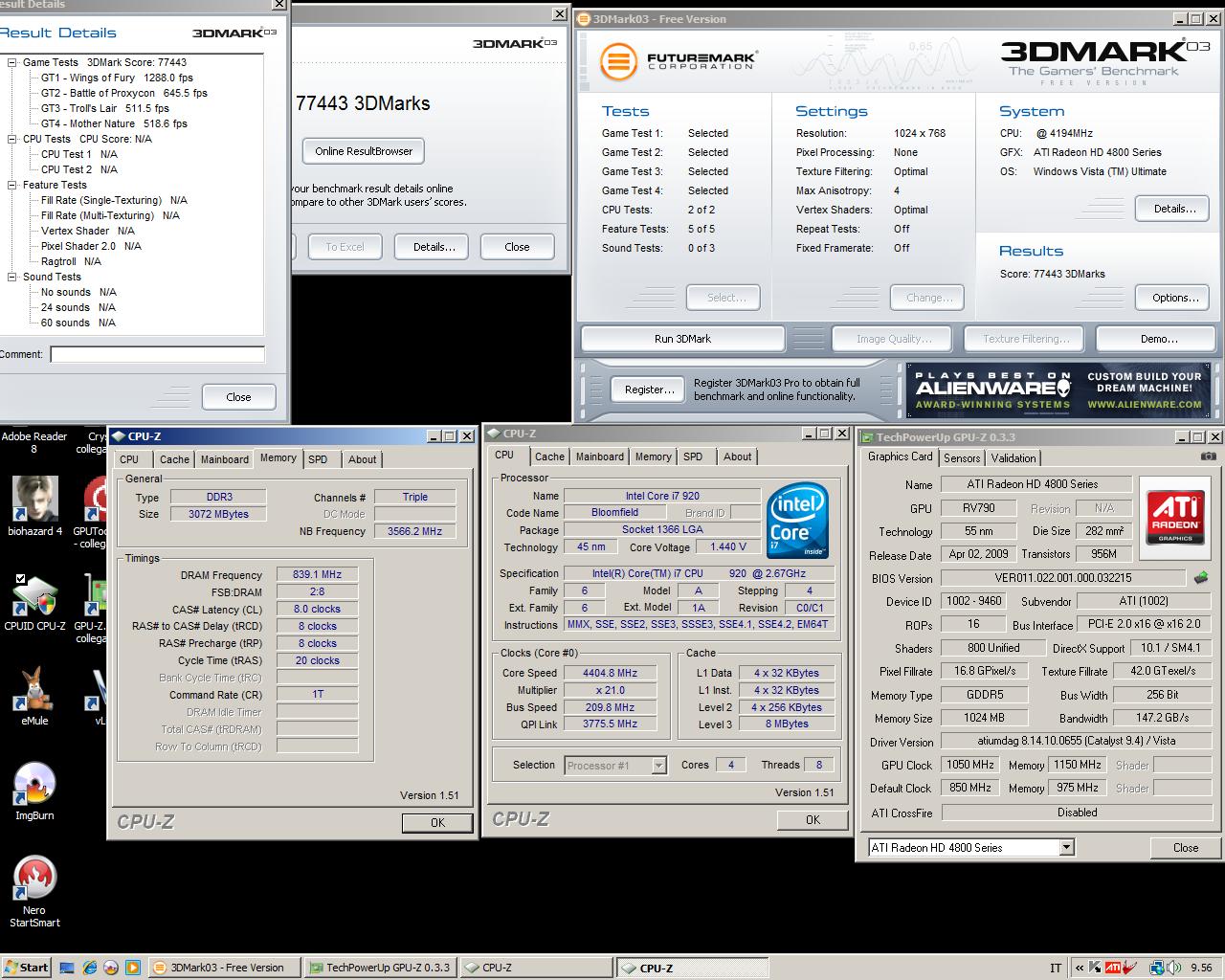The image size is (1225, 980).
Task: Click OK in CPU-Z processor window
Action: click(x=813, y=820)
